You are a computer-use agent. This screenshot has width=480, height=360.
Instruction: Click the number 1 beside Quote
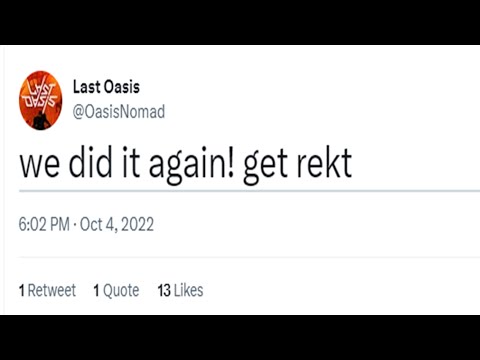96,290
